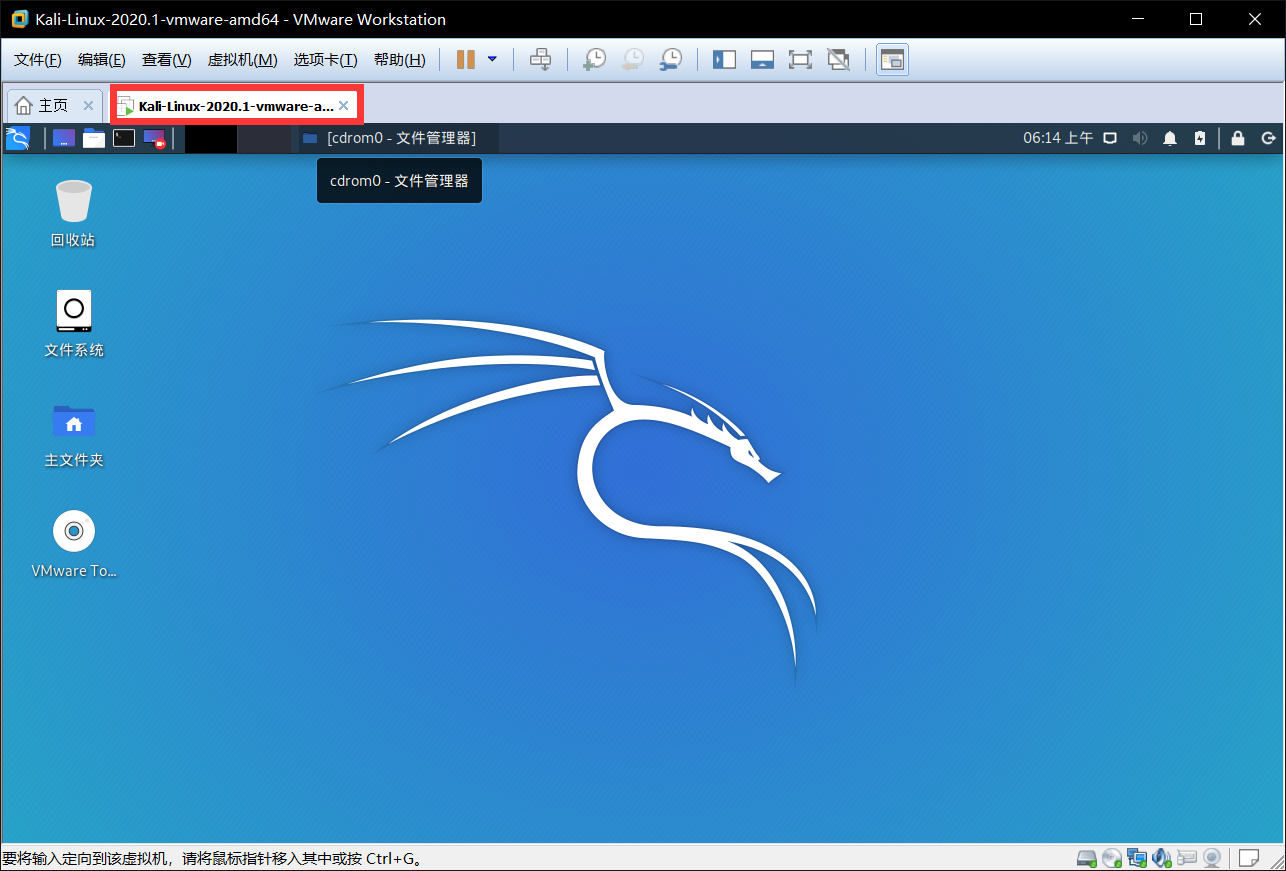This screenshot has width=1286, height=871.
Task: Pause the virtual machine with the toolbar button
Action: point(465,60)
